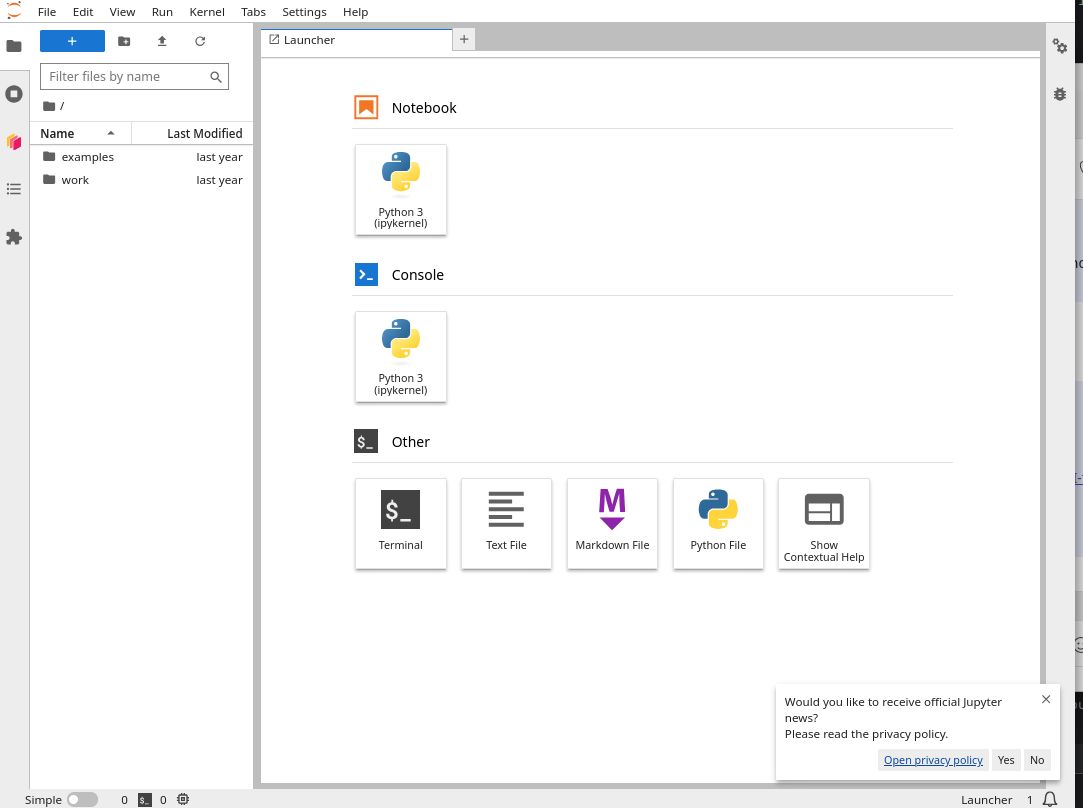Select the Launcher tab

coord(309,40)
